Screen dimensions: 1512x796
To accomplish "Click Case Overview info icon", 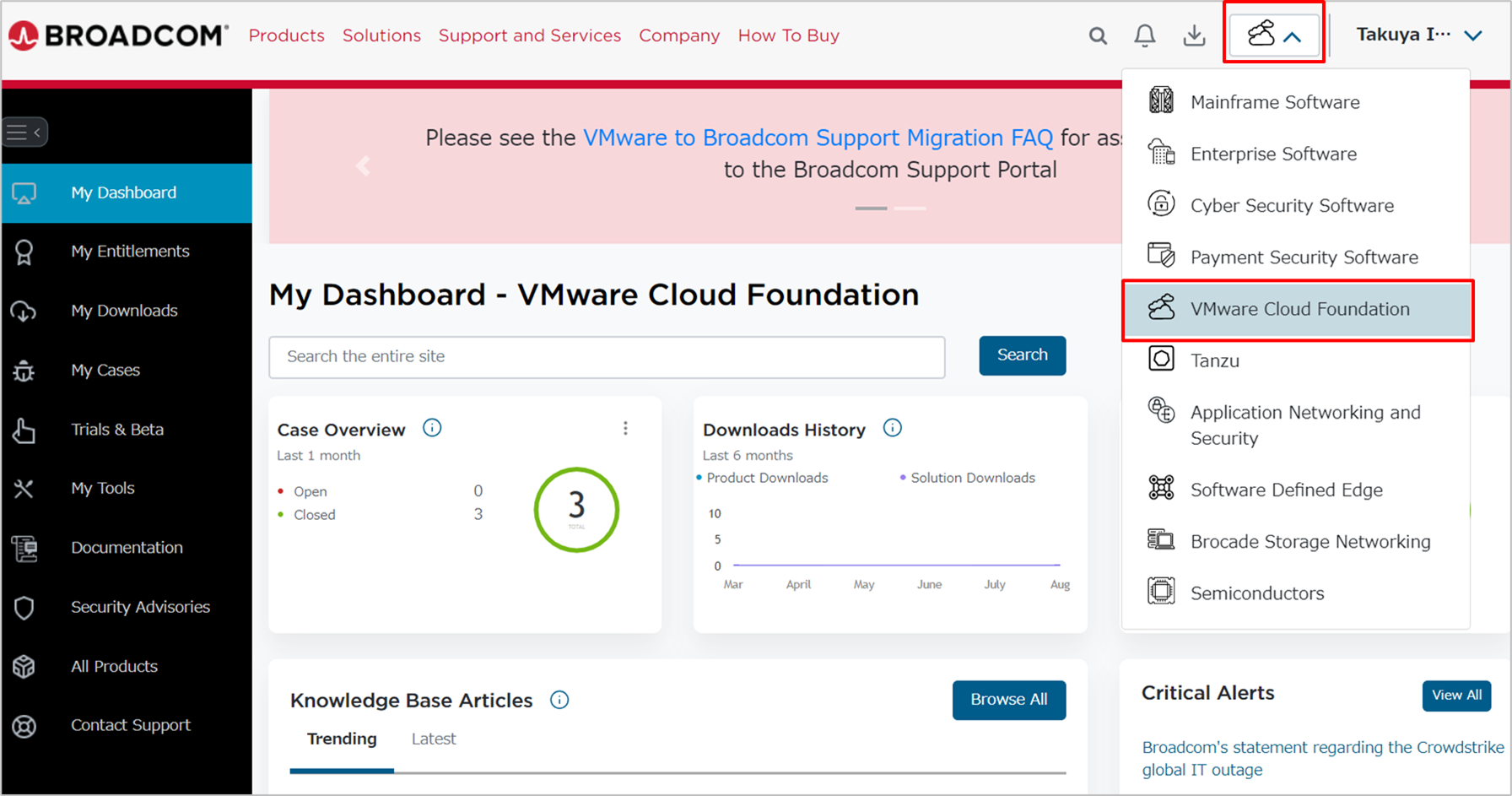I will click(x=432, y=428).
